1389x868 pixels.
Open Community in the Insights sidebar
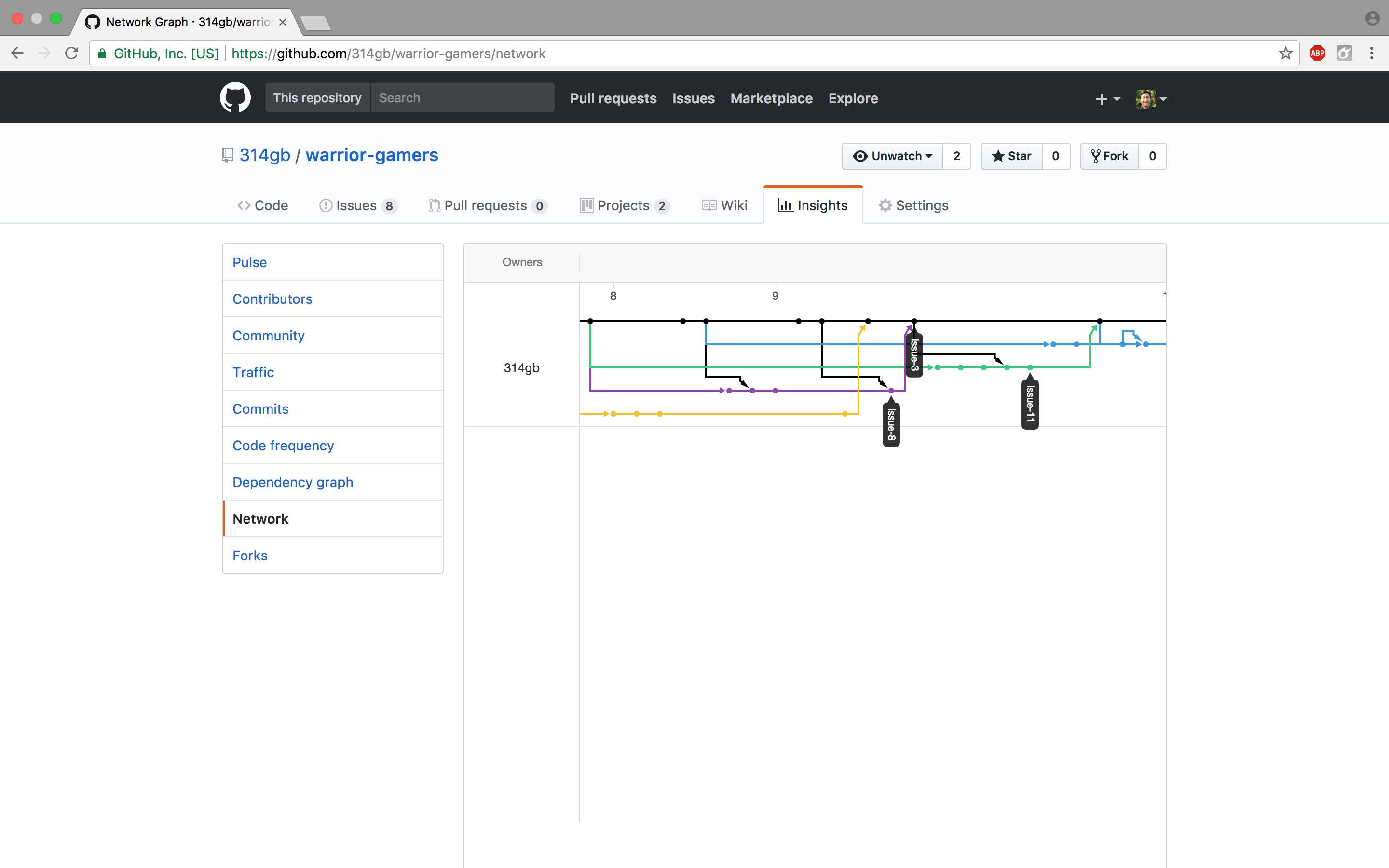tap(332, 336)
